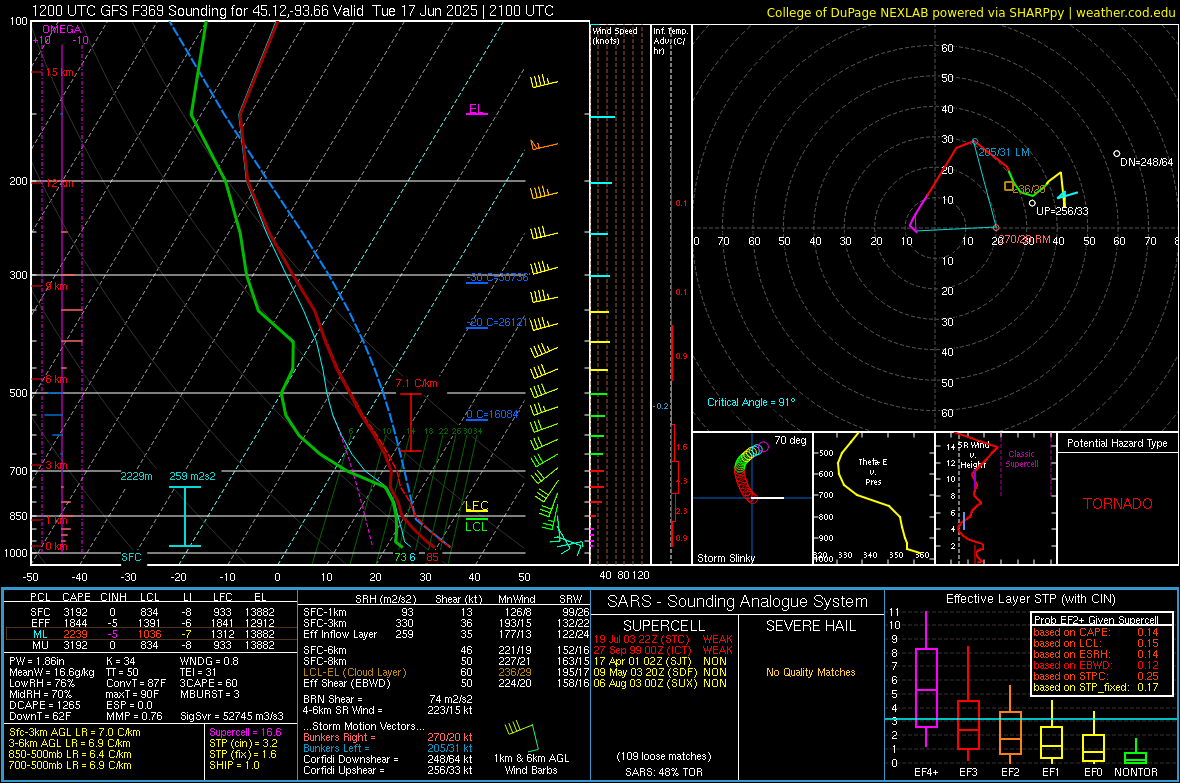Click the 'Eff Inflow Layer' row
Image resolution: width=1180 pixels, height=783 pixels.
[x=446, y=634]
